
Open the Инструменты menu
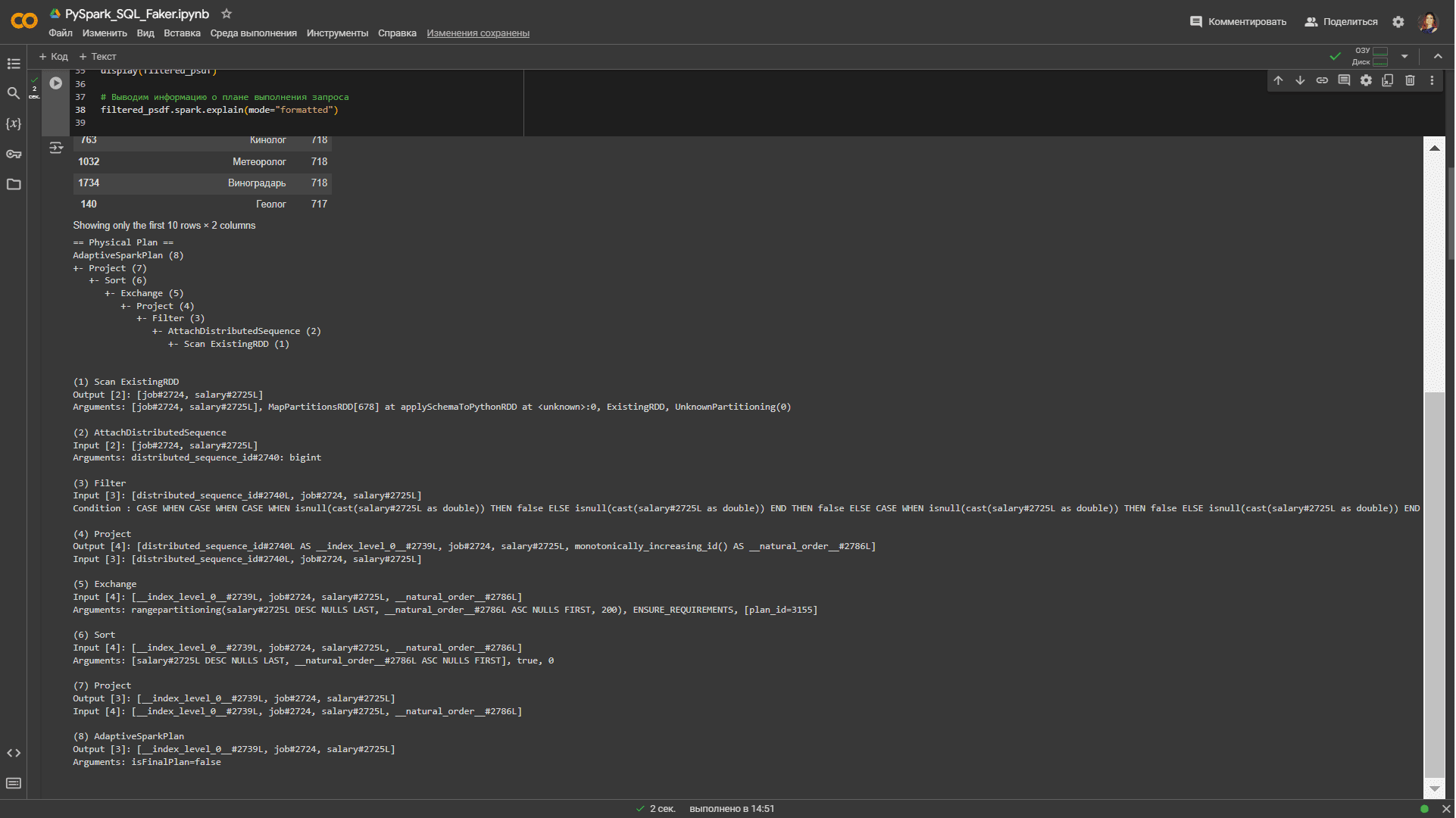338,33
